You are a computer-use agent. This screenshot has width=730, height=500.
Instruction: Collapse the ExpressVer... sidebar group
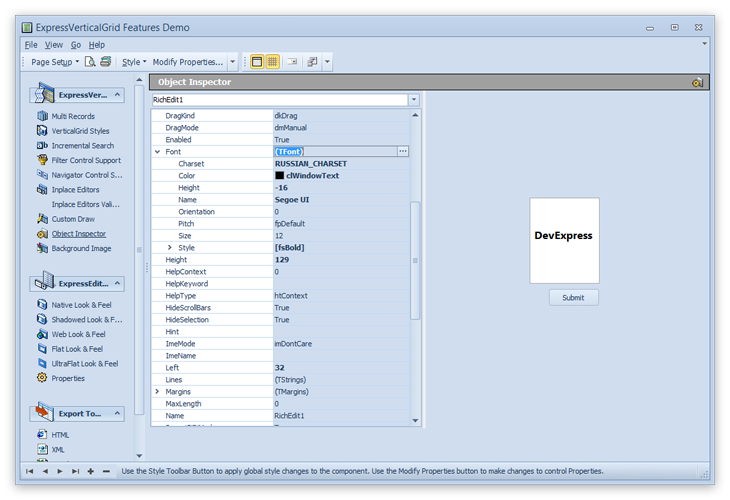click(117, 95)
